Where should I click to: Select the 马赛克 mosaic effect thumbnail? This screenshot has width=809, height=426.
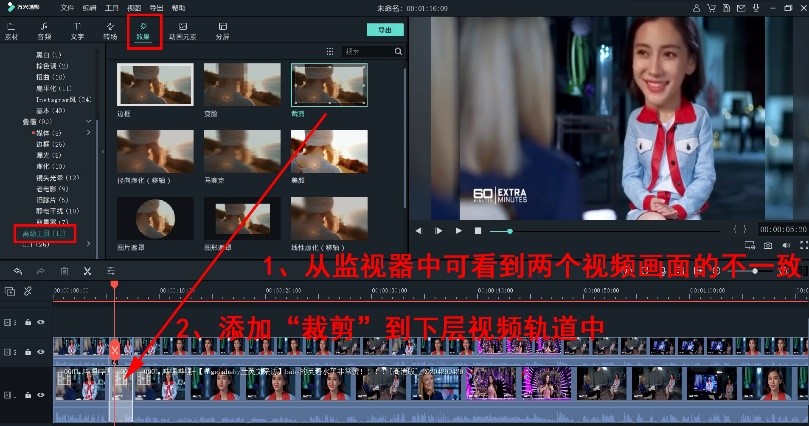point(242,152)
